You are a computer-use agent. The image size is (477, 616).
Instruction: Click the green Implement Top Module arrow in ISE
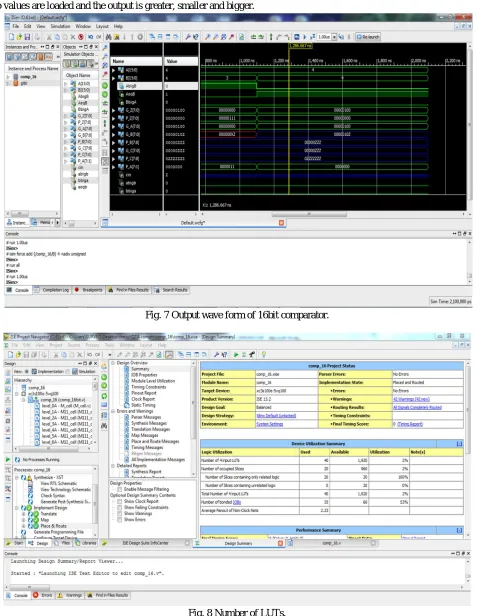coord(236,355)
